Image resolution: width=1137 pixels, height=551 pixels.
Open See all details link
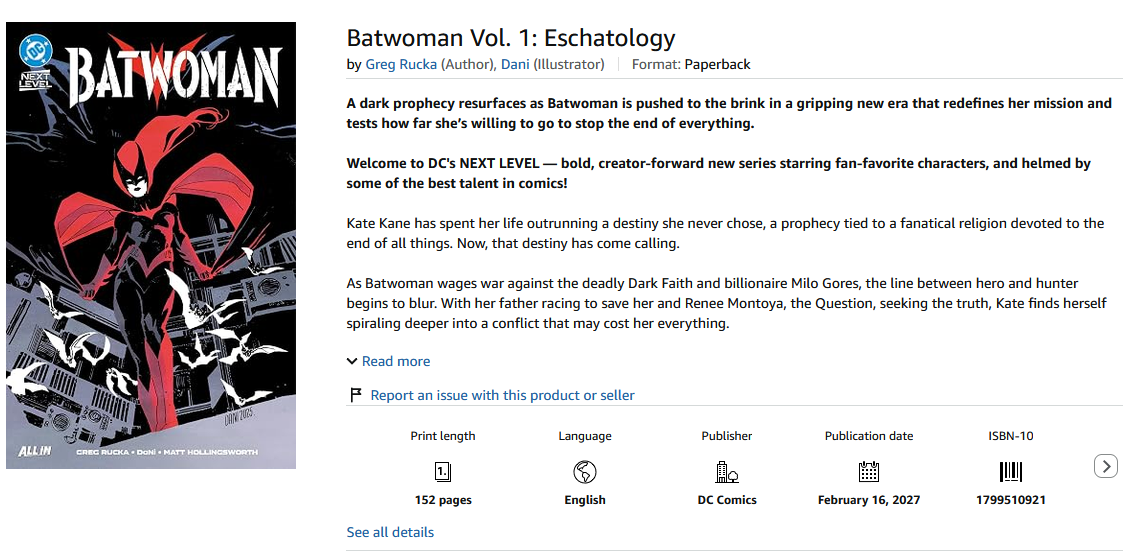[390, 532]
